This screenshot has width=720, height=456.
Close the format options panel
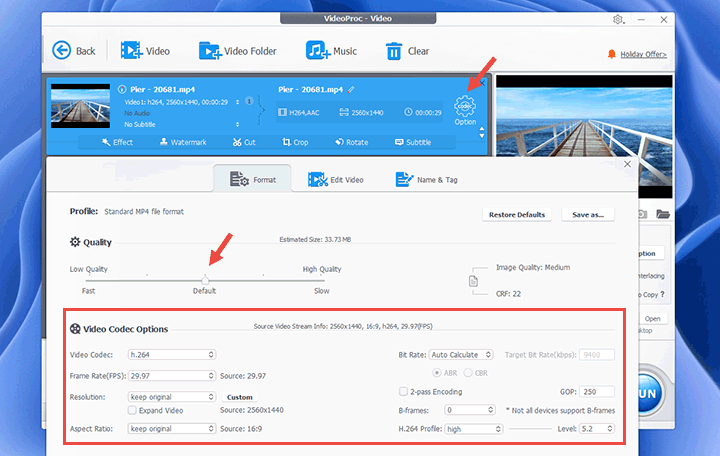(627, 164)
